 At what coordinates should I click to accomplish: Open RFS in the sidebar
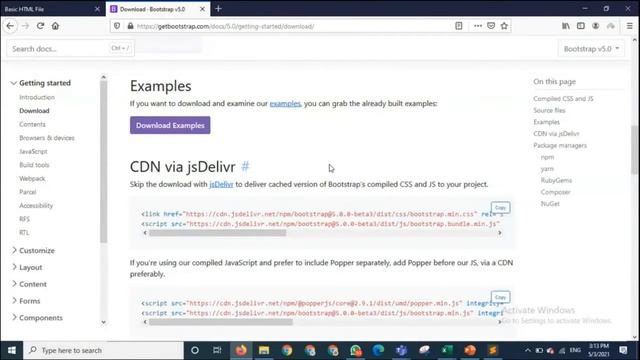(24, 219)
